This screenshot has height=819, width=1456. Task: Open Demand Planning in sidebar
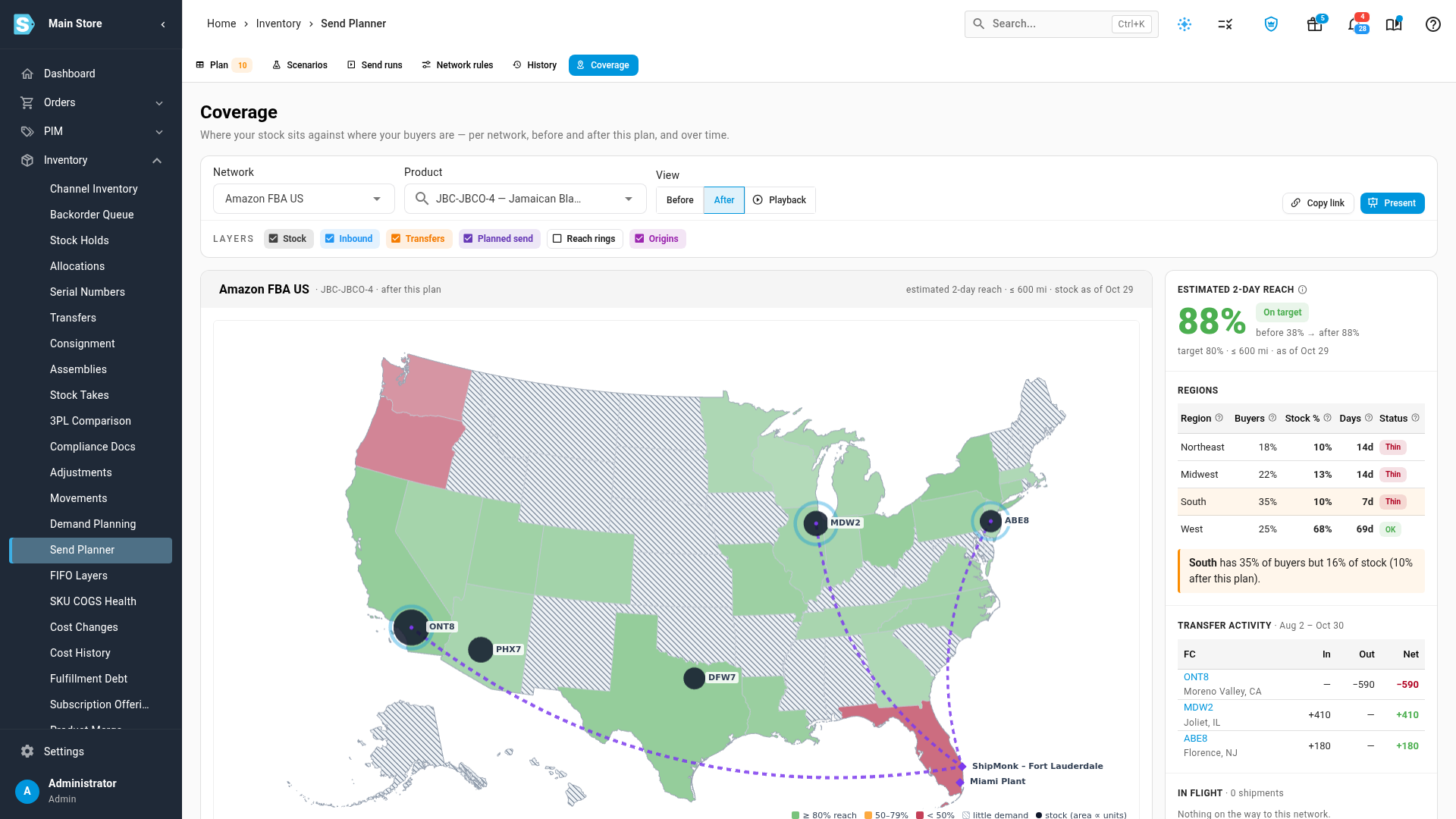point(93,524)
